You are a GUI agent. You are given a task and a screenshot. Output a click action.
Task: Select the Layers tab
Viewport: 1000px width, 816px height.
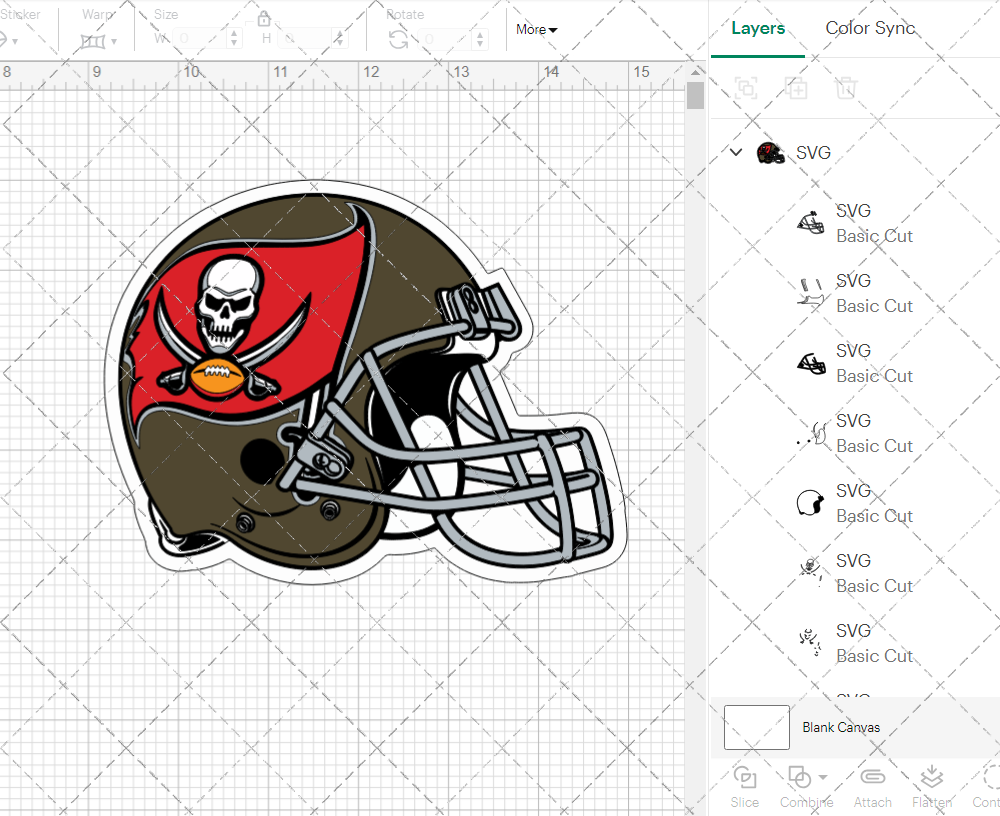click(757, 28)
